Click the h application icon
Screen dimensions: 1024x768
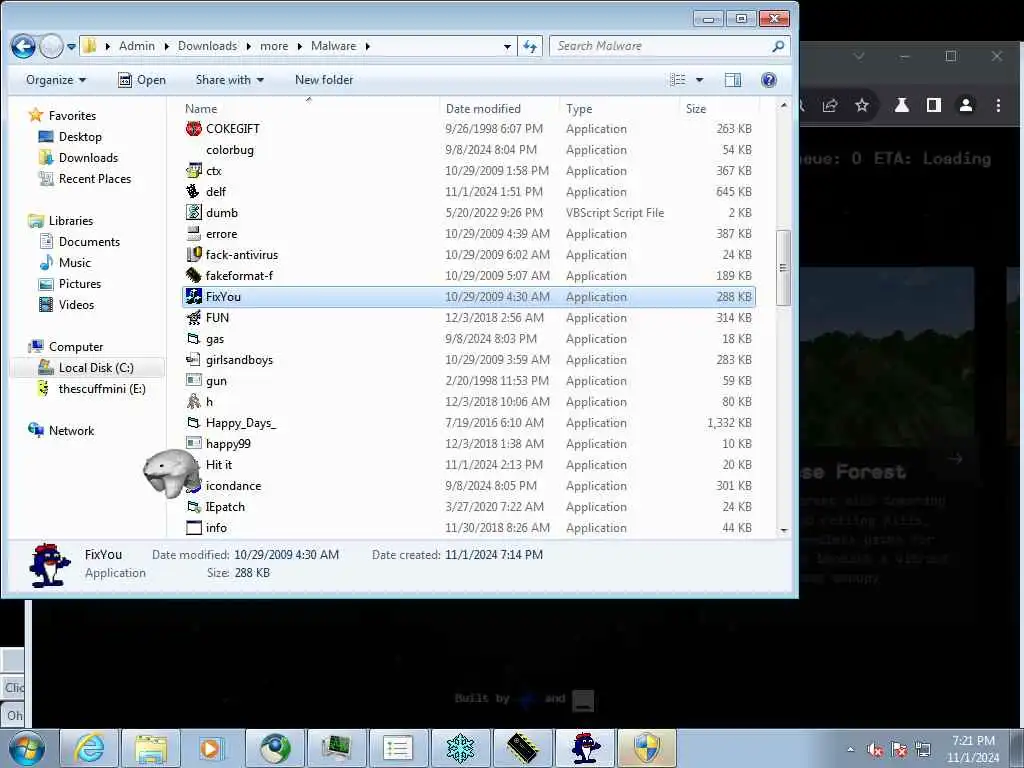pyautogui.click(x=193, y=402)
